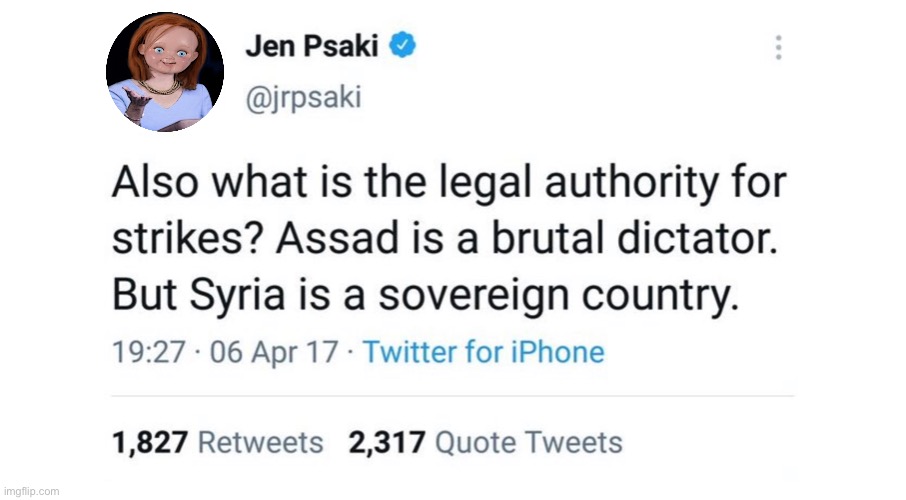The width and height of the screenshot is (906, 500).
Task: Open Jen Psaki's profile picture
Action: tap(165, 72)
